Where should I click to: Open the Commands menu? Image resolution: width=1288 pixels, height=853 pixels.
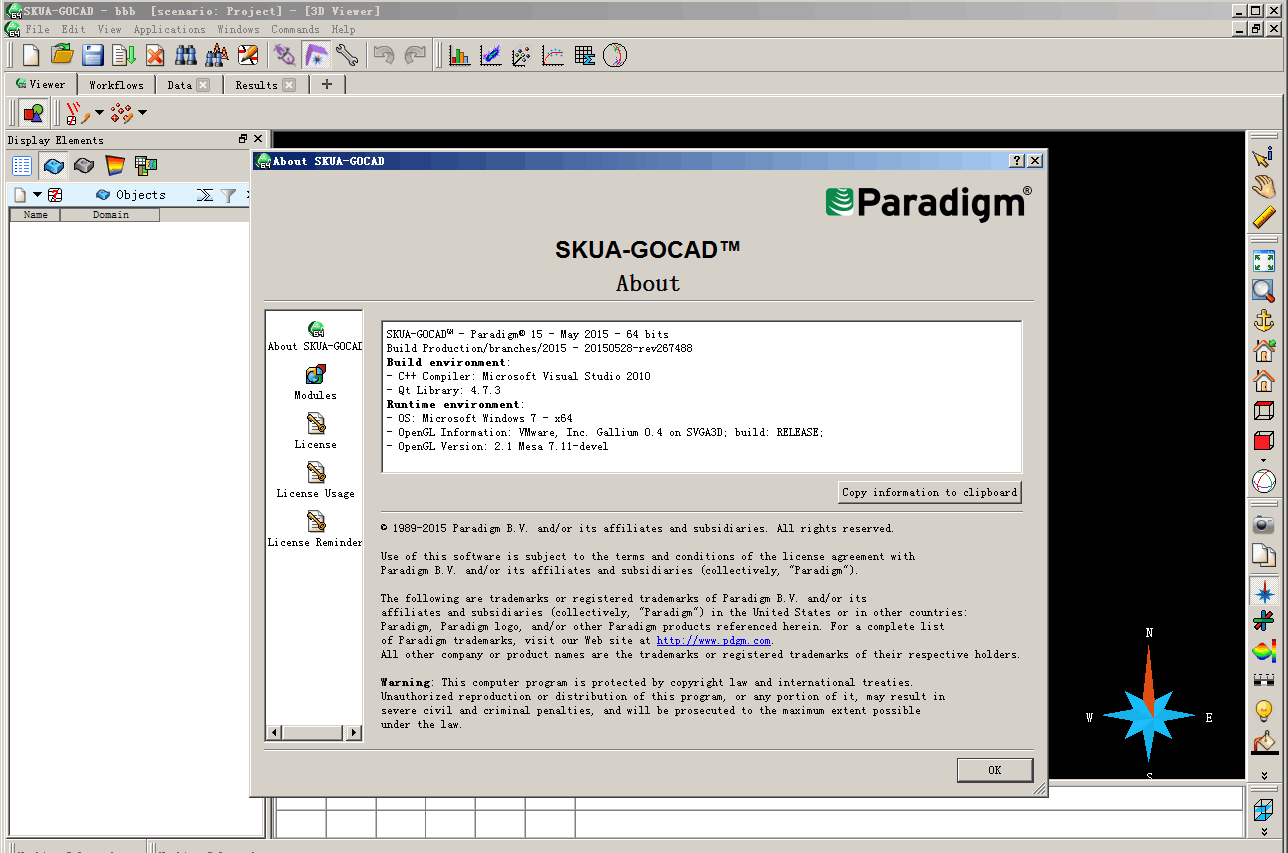[295, 29]
